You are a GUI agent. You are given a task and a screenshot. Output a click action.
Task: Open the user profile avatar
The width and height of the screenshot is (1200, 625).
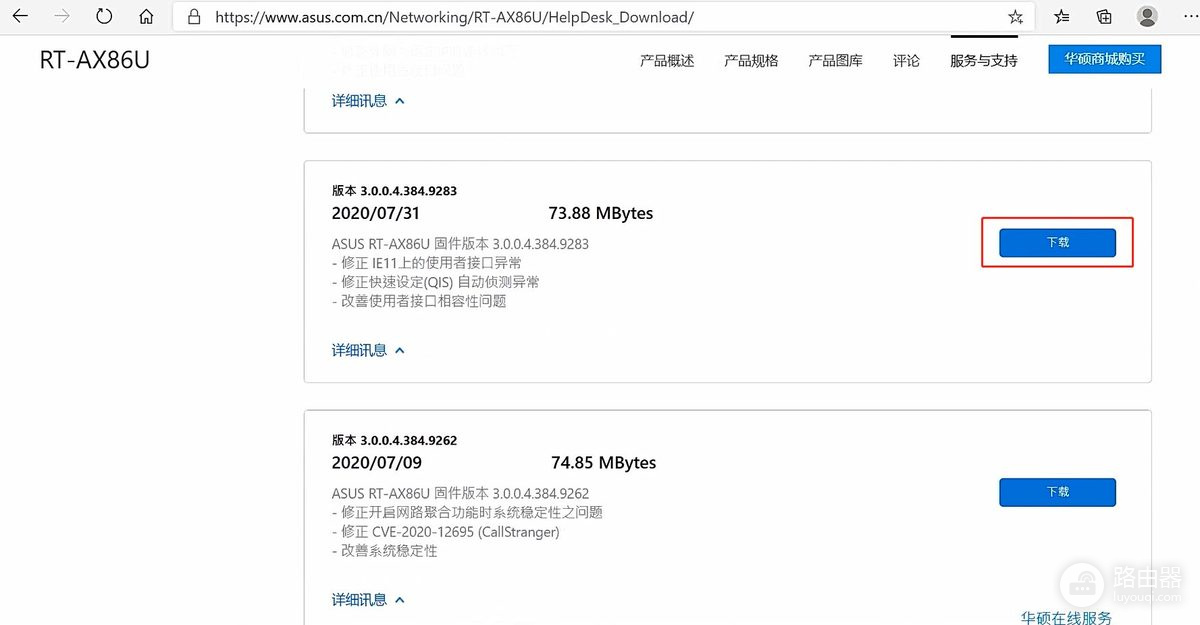[x=1147, y=16]
